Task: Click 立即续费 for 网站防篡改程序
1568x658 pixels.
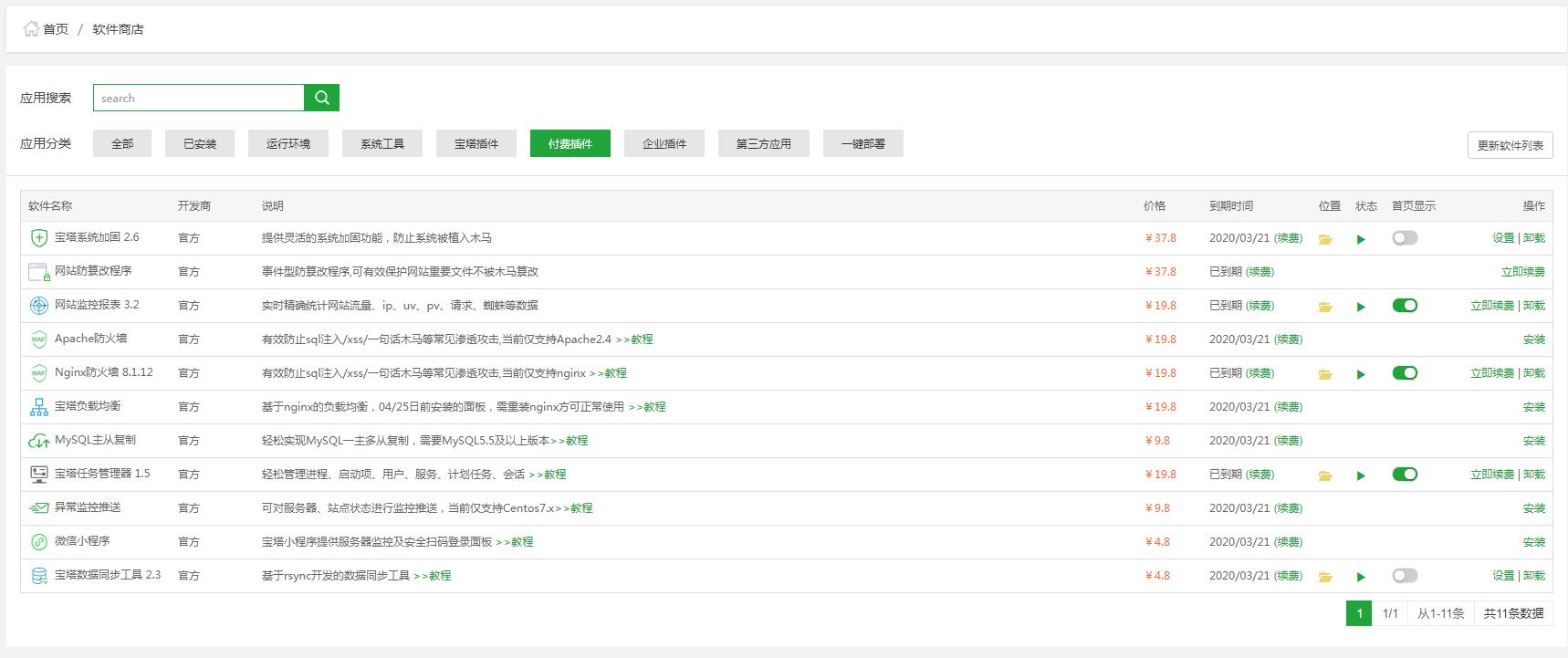Action: pos(1523,271)
